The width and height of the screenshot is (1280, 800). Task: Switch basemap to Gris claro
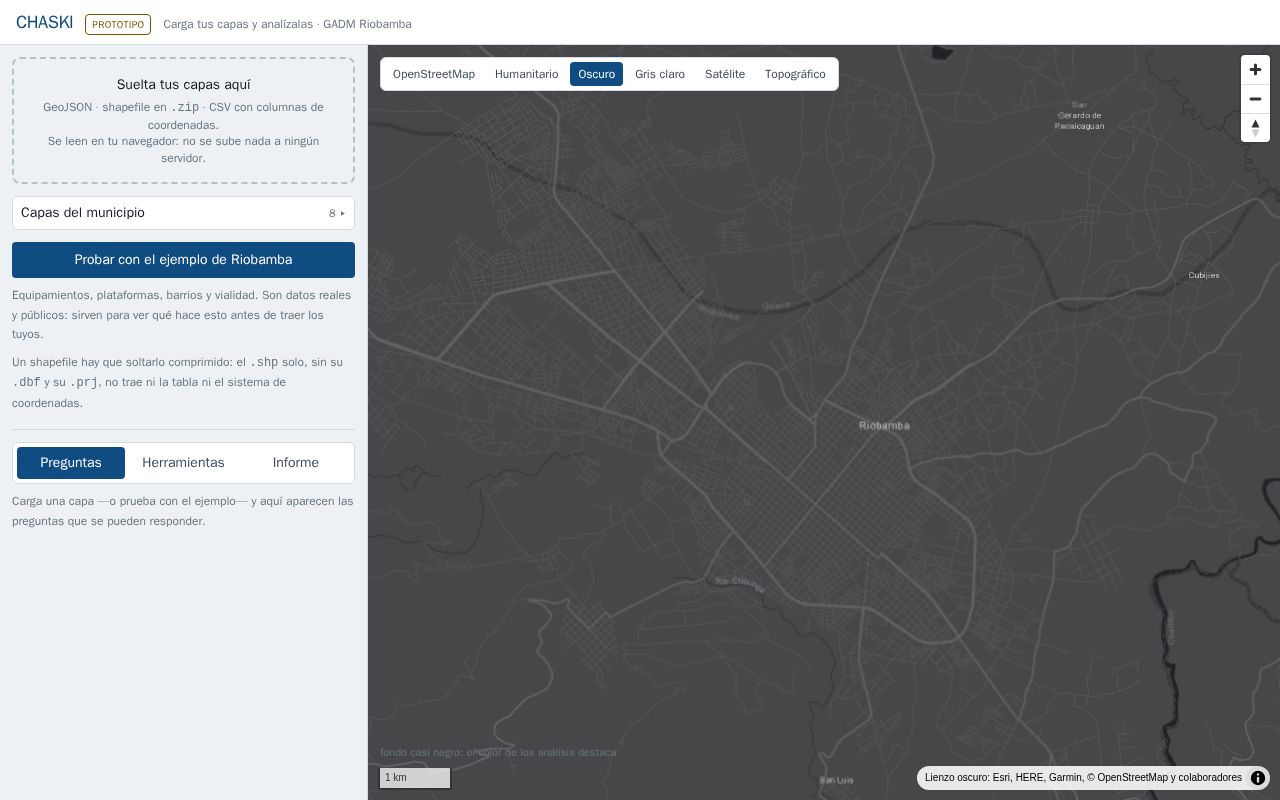pyautogui.click(x=660, y=74)
